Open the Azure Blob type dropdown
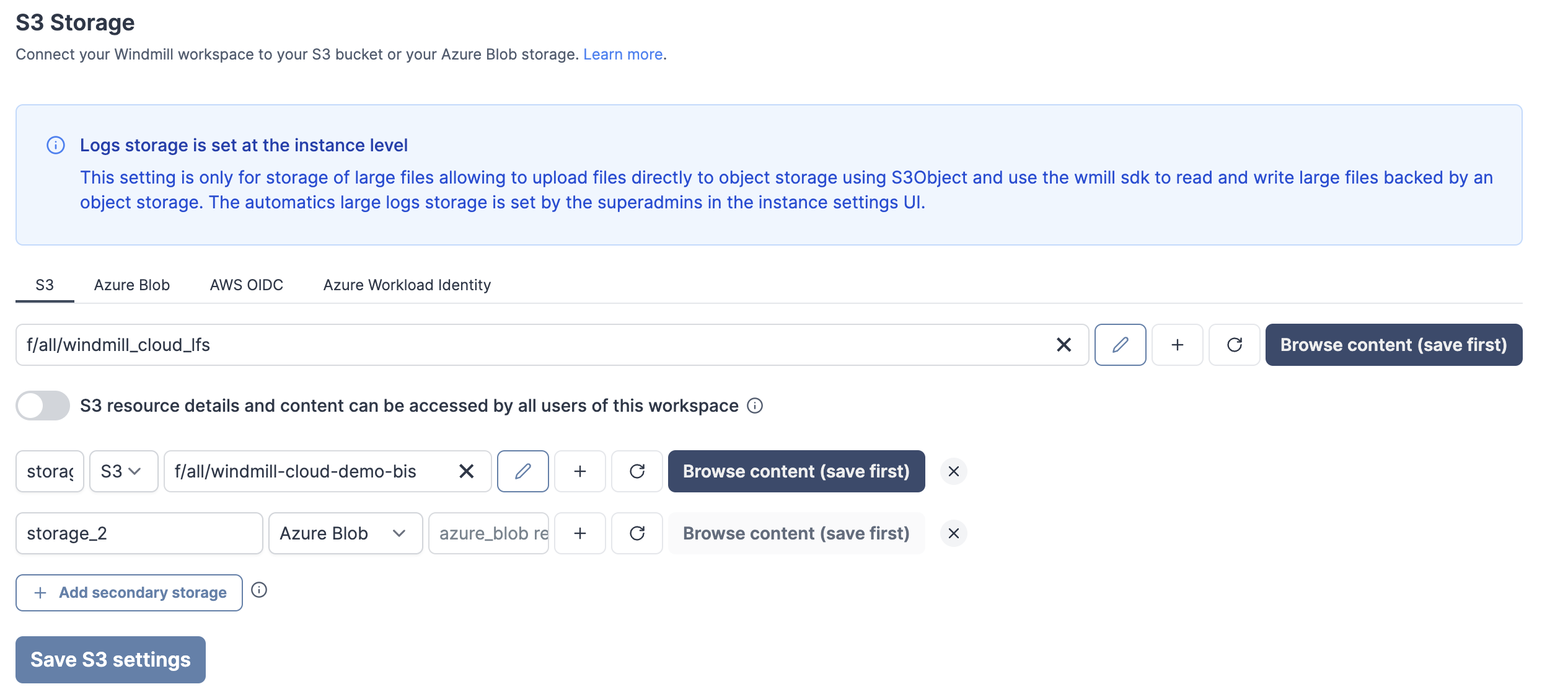1568x697 pixels. (345, 533)
